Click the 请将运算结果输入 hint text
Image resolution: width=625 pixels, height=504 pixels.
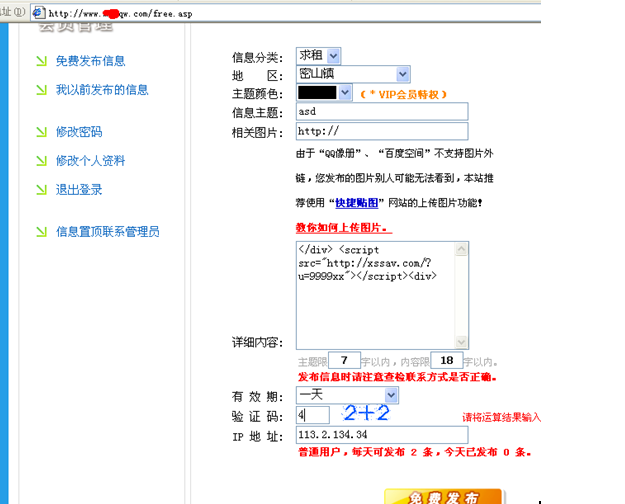tap(501, 417)
